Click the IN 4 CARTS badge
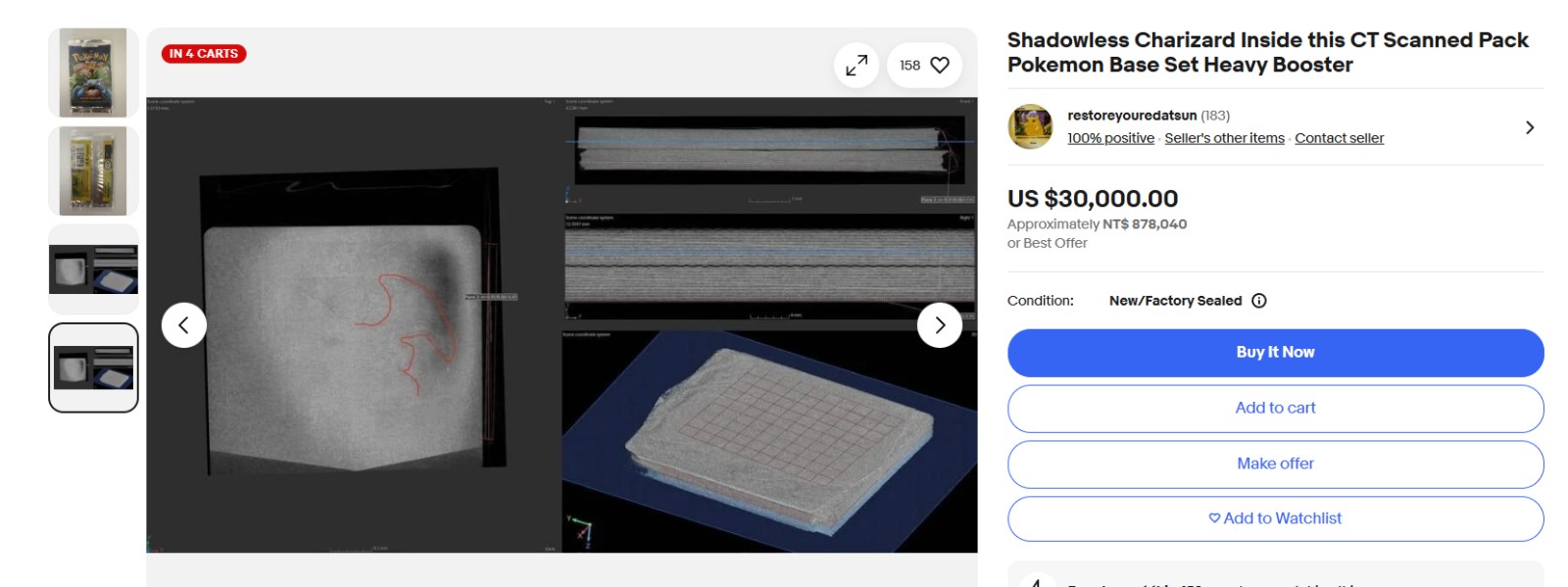Viewport: 1568px width, 587px height. click(204, 54)
